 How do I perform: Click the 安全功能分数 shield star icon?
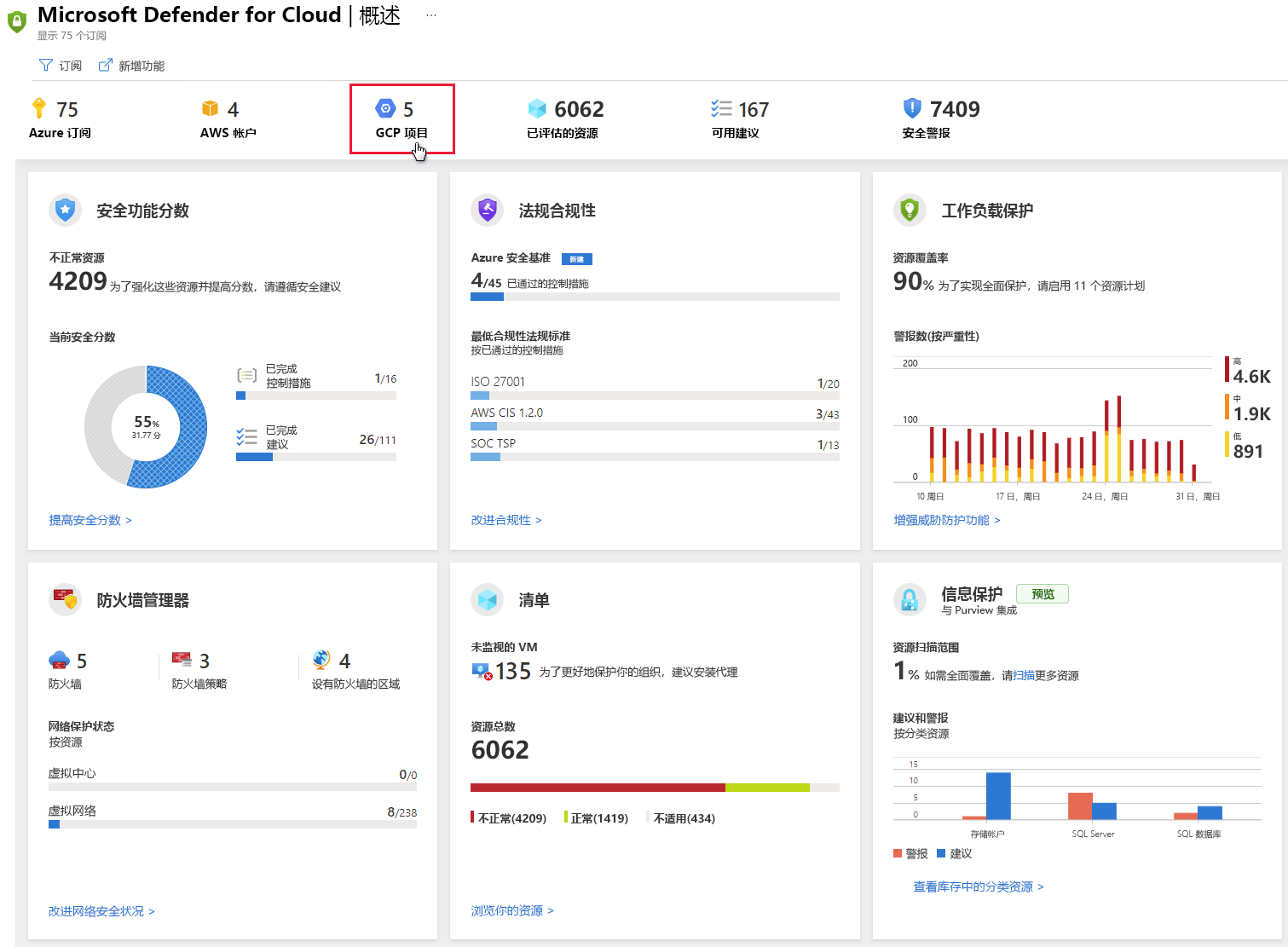pos(66,210)
